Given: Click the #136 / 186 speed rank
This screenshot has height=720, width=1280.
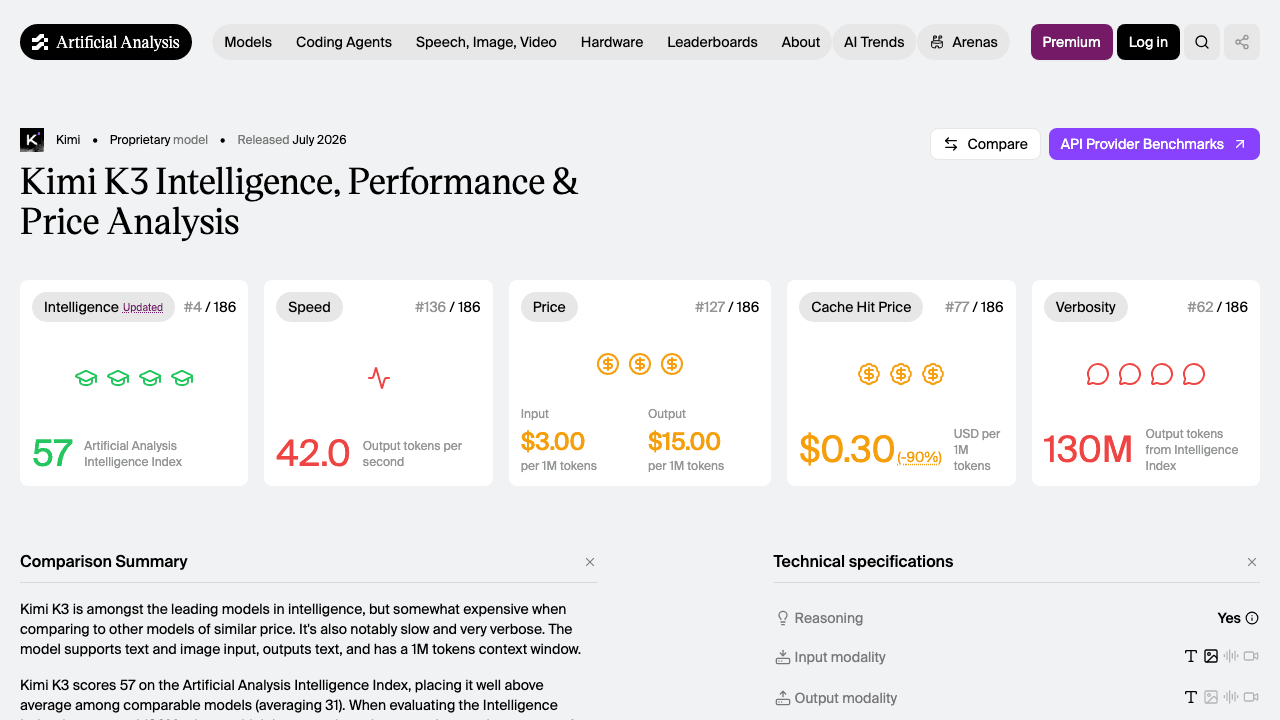Looking at the screenshot, I should point(448,307).
